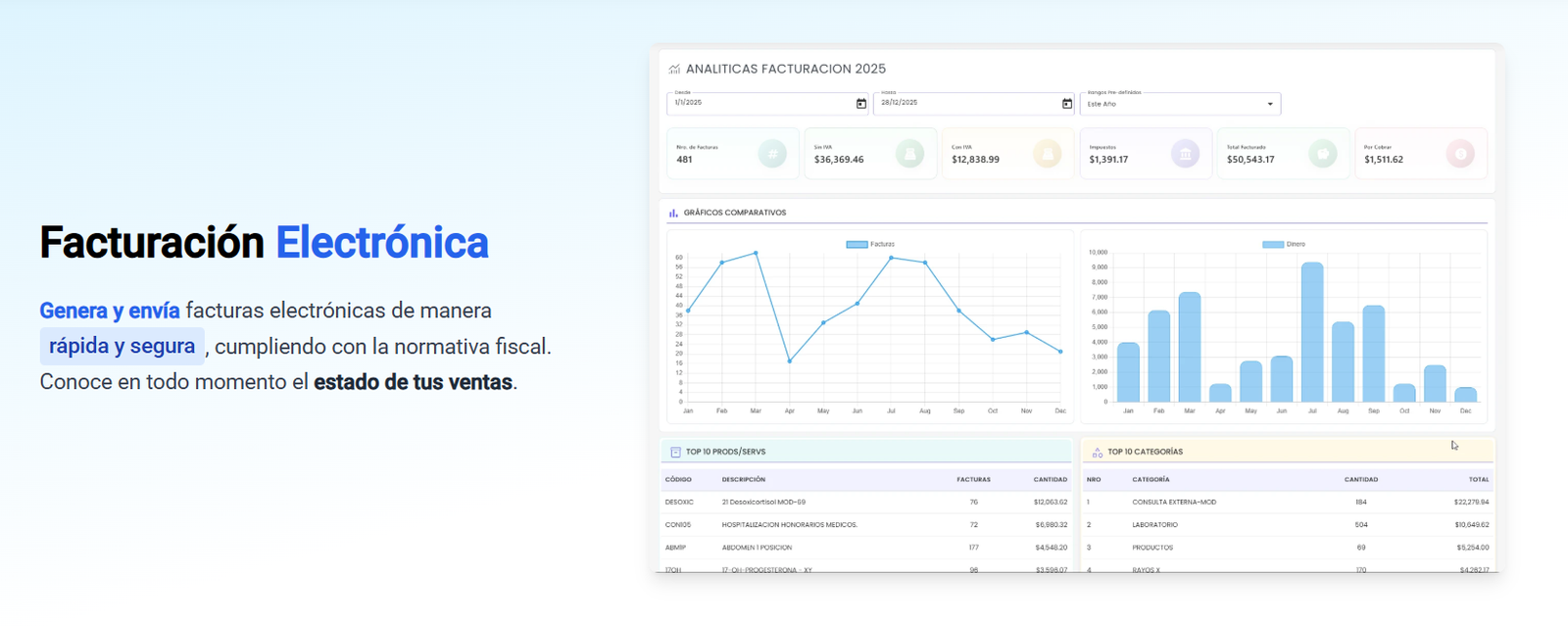This screenshot has width=1568, height=626.
Task: Click the dollar icon in Por Cobrar card
Action: click(1460, 154)
